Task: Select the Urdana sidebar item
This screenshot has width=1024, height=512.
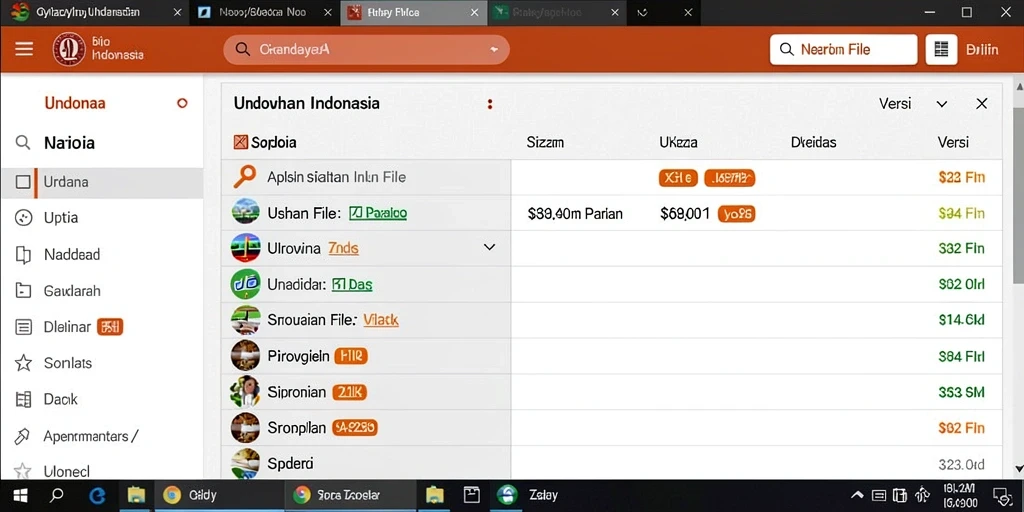Action: pyautogui.click(x=101, y=182)
